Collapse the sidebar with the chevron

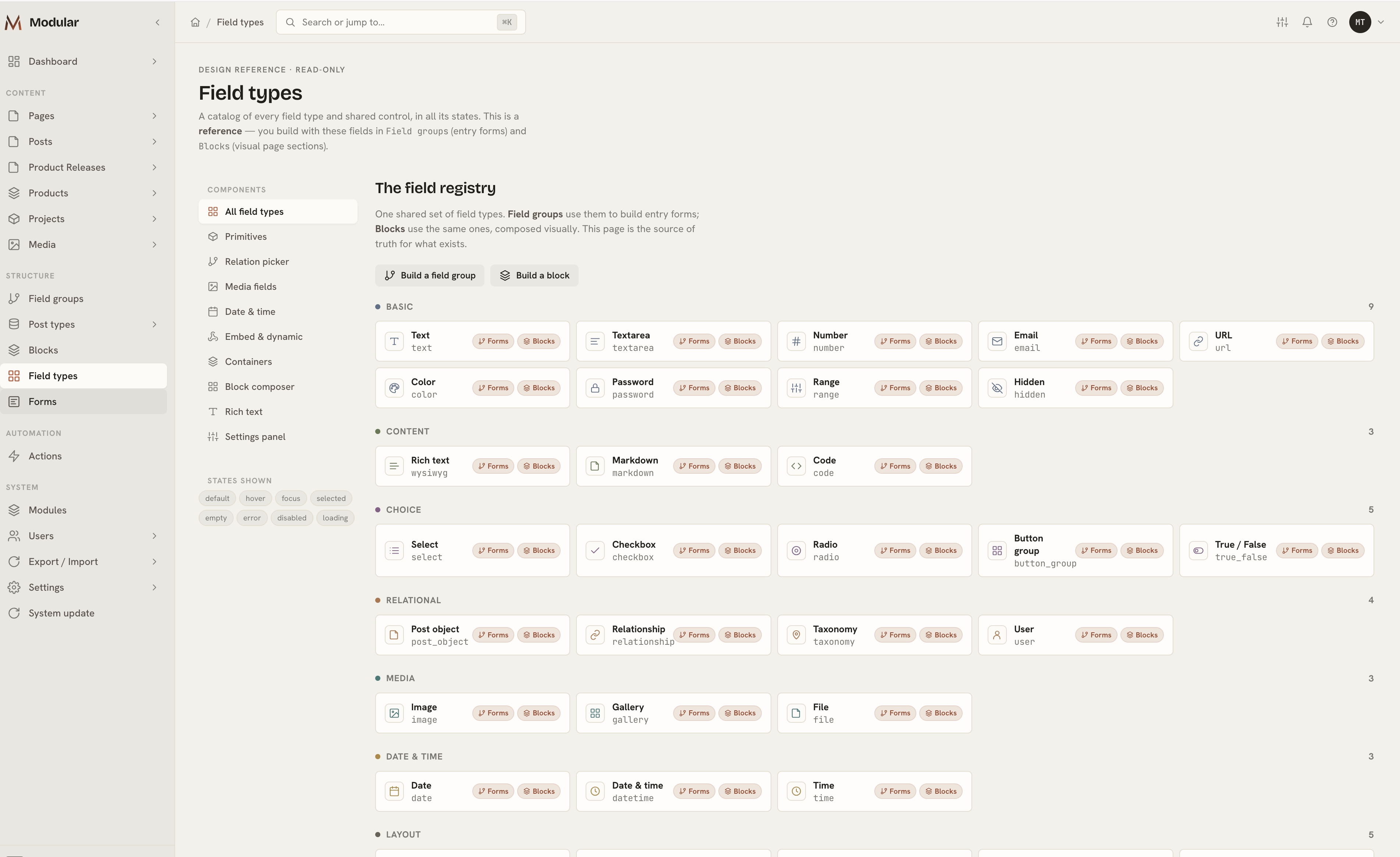coord(157,22)
